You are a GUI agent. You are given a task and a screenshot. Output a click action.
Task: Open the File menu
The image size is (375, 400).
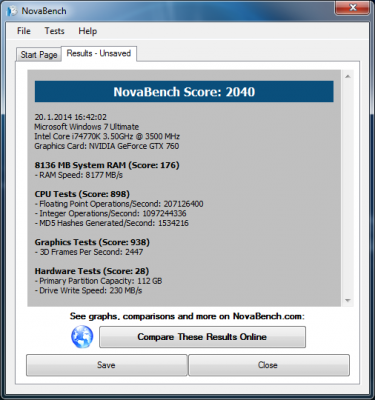(24, 31)
